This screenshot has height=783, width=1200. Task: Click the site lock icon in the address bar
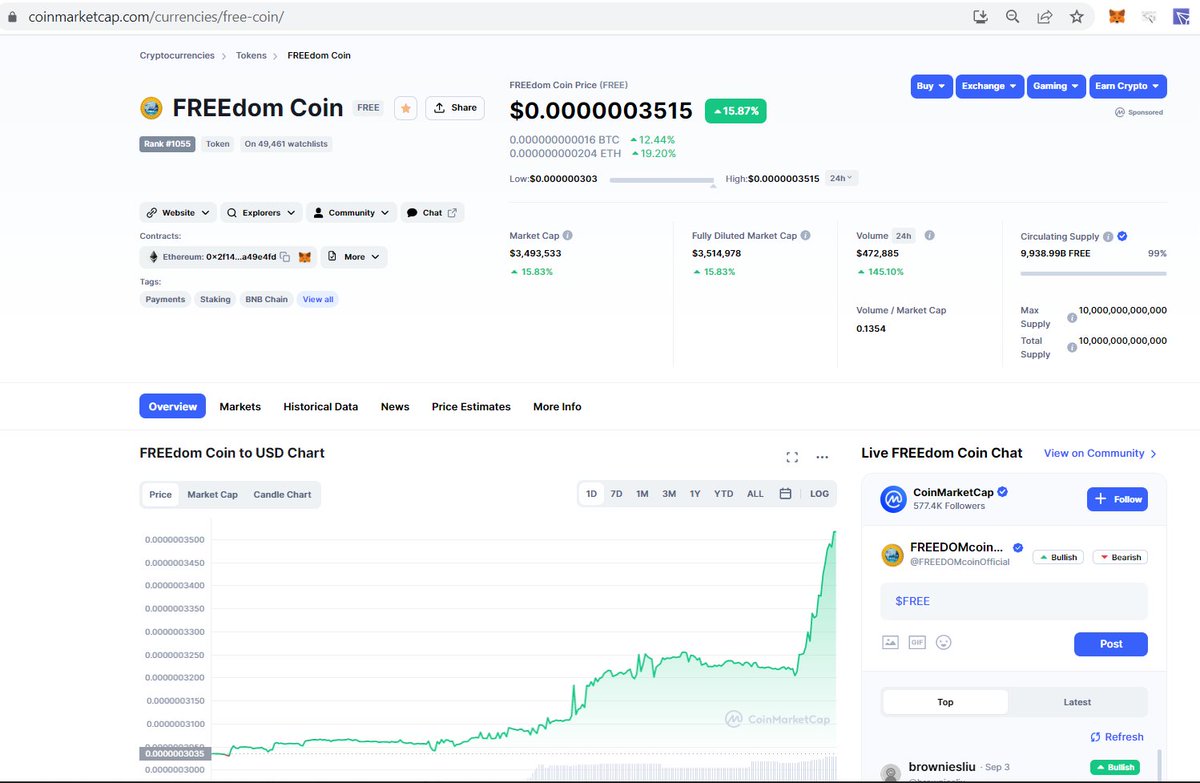coord(12,17)
